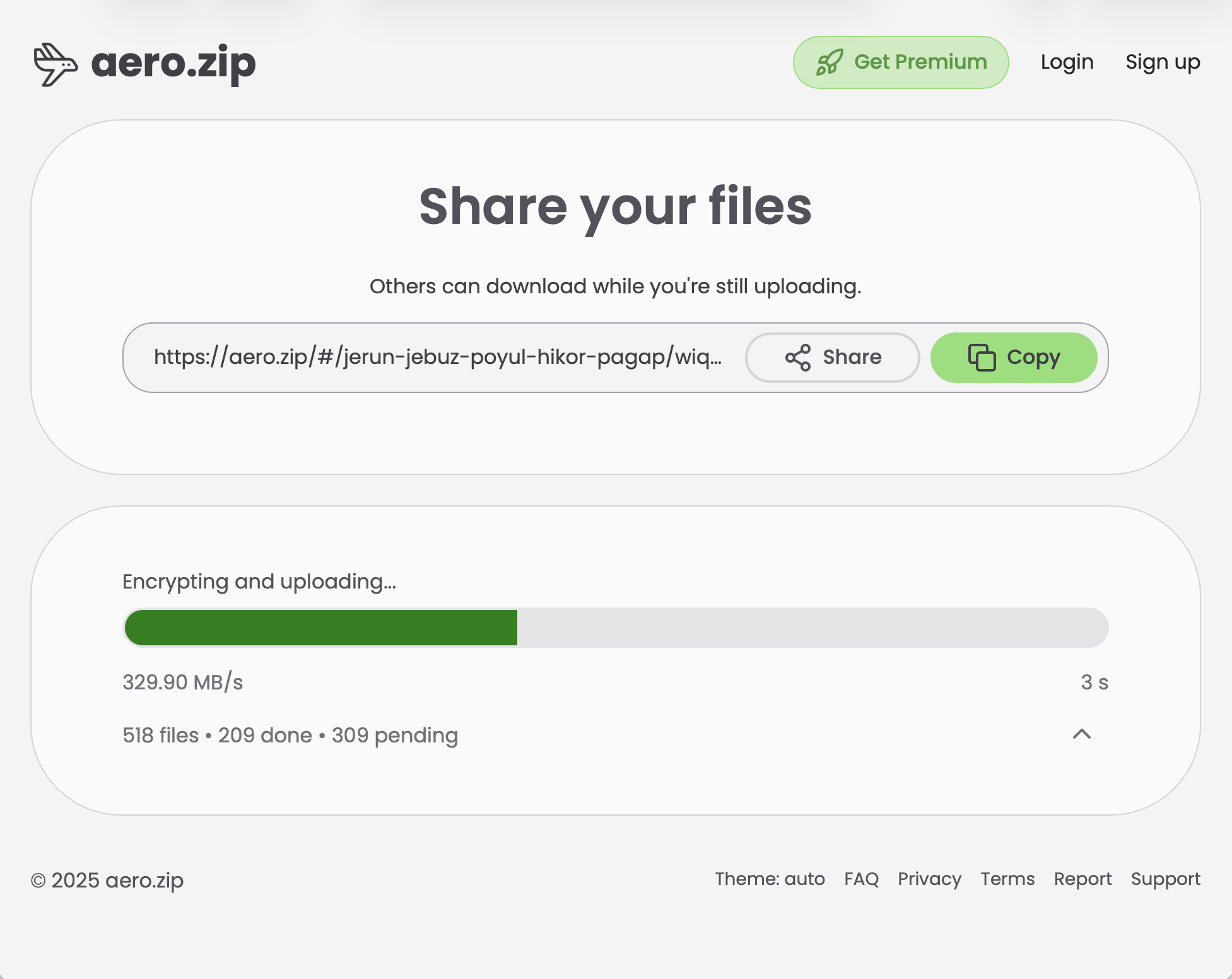This screenshot has width=1232, height=979.
Task: View the Terms page
Action: point(1007,879)
